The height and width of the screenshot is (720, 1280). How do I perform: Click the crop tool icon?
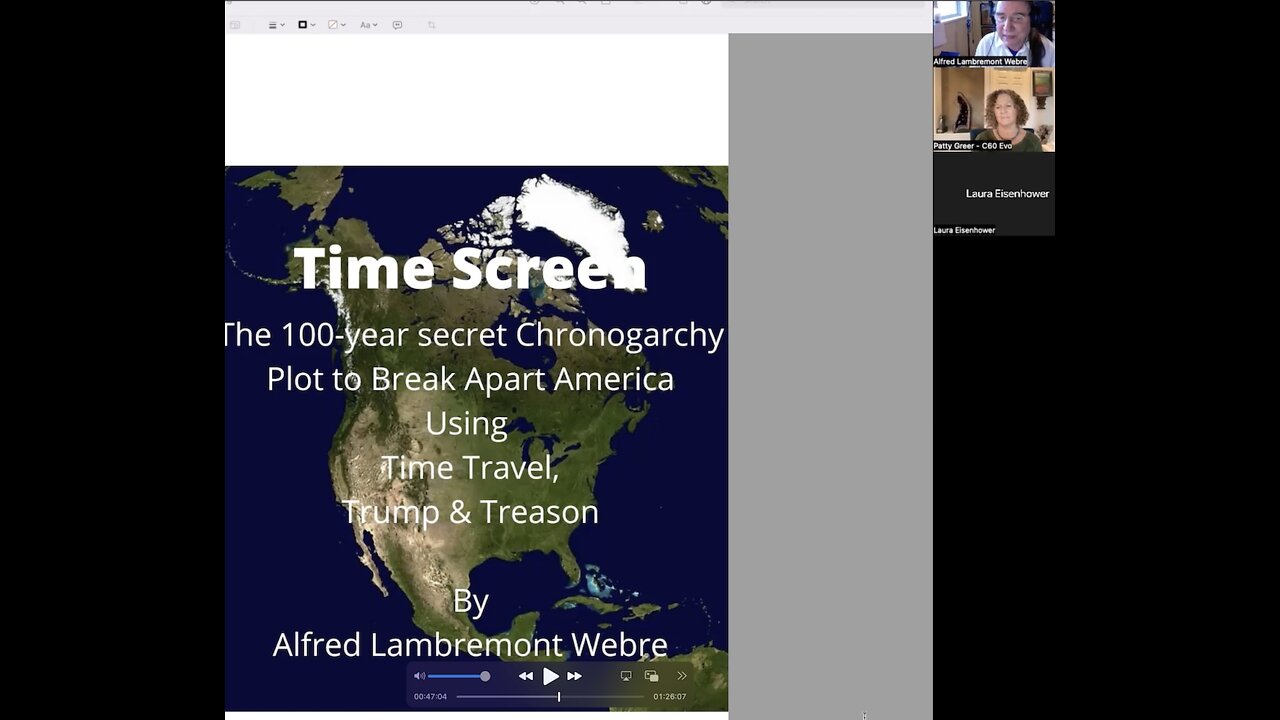click(x=431, y=25)
